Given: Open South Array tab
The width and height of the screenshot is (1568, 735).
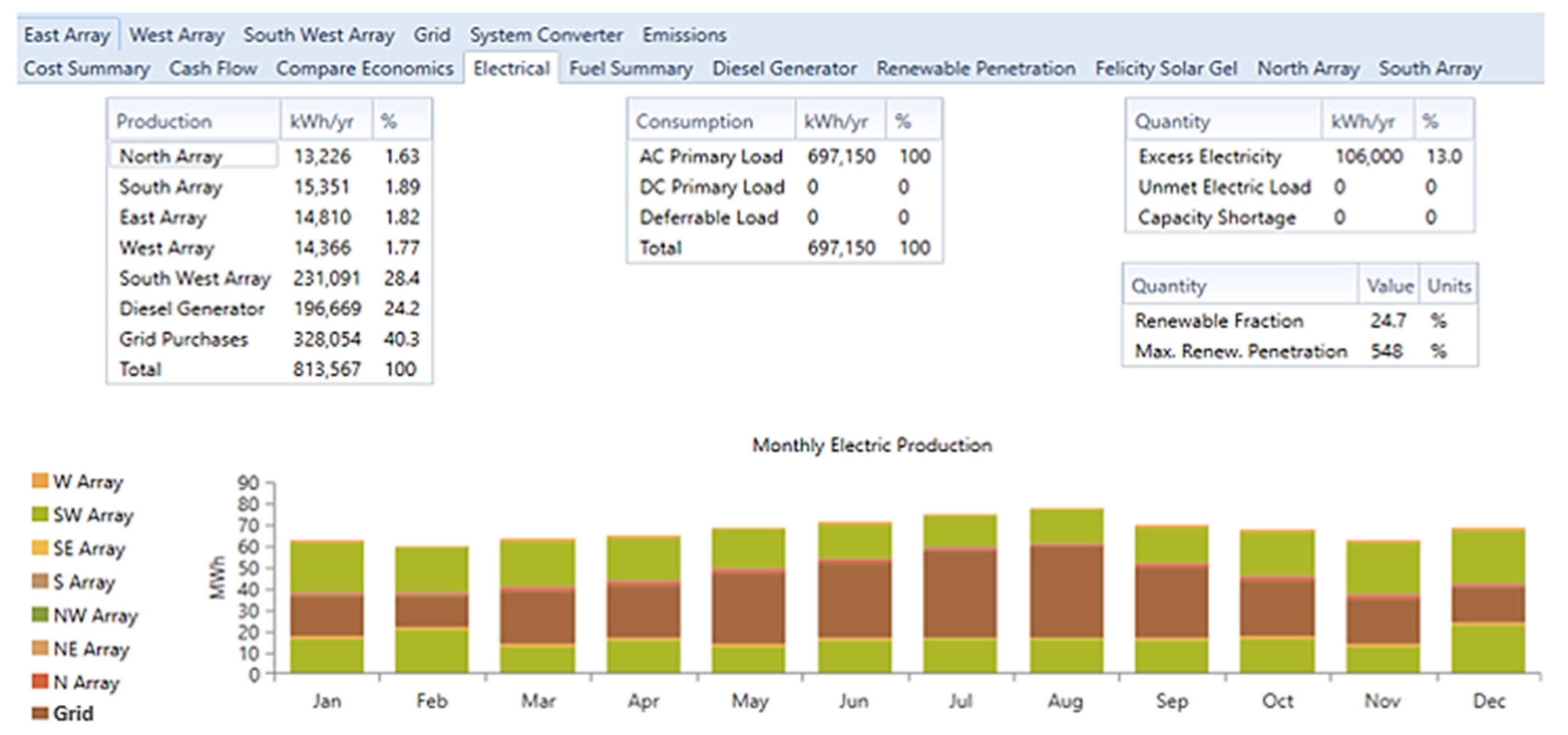Looking at the screenshot, I should [1430, 68].
